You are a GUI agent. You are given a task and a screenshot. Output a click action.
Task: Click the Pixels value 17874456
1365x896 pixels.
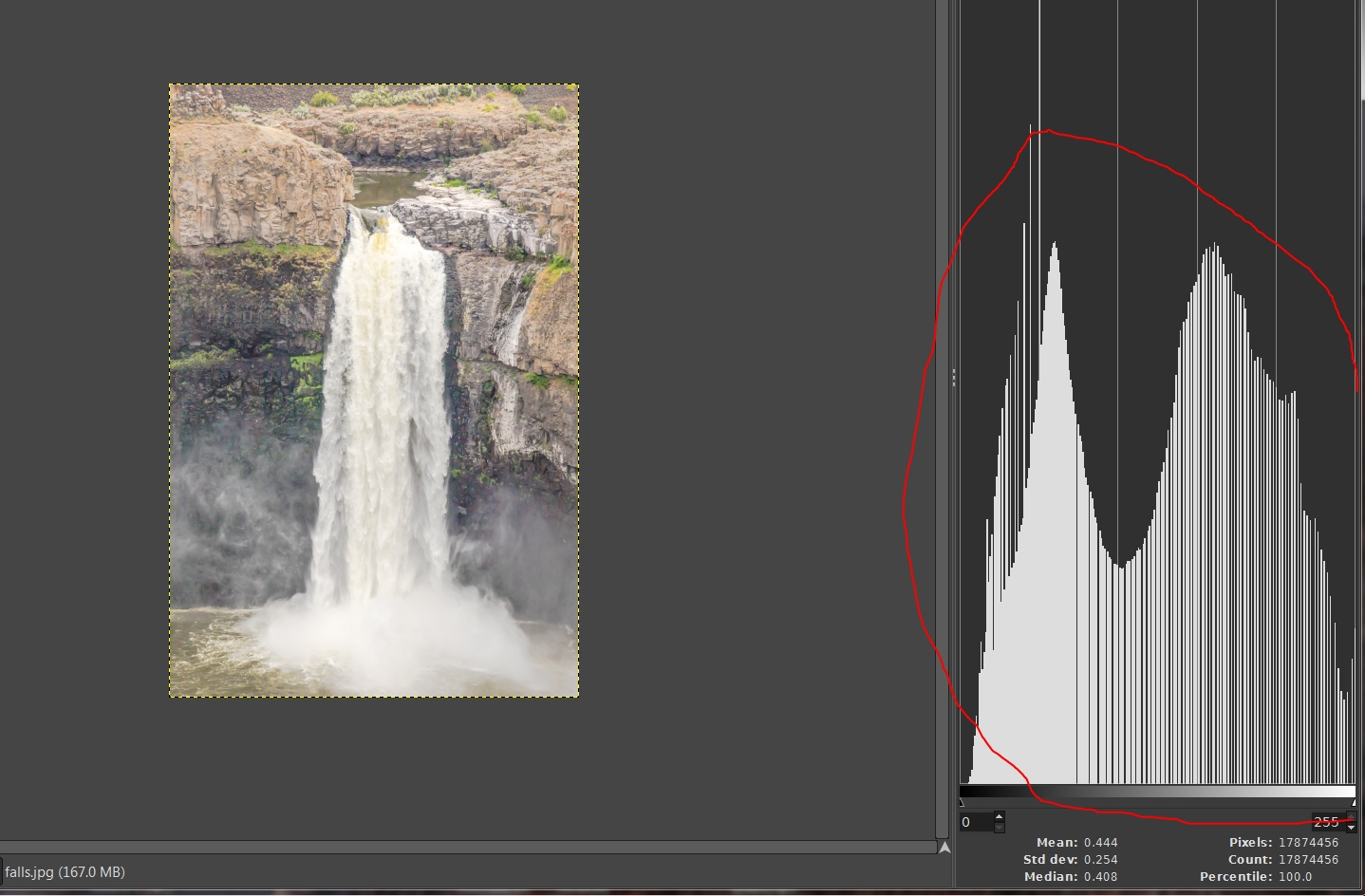click(1309, 842)
